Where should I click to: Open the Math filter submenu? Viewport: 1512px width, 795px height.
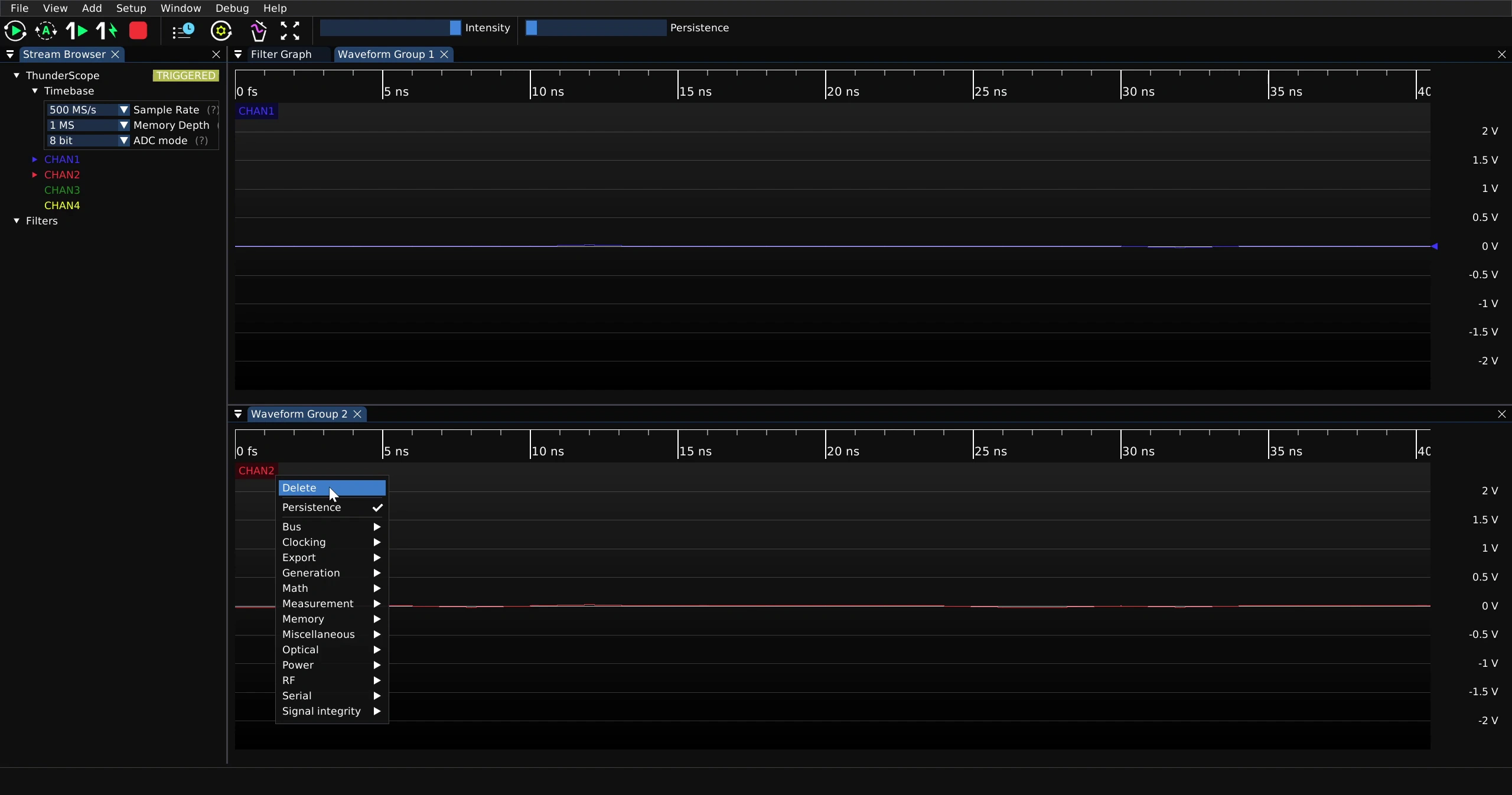(x=332, y=588)
